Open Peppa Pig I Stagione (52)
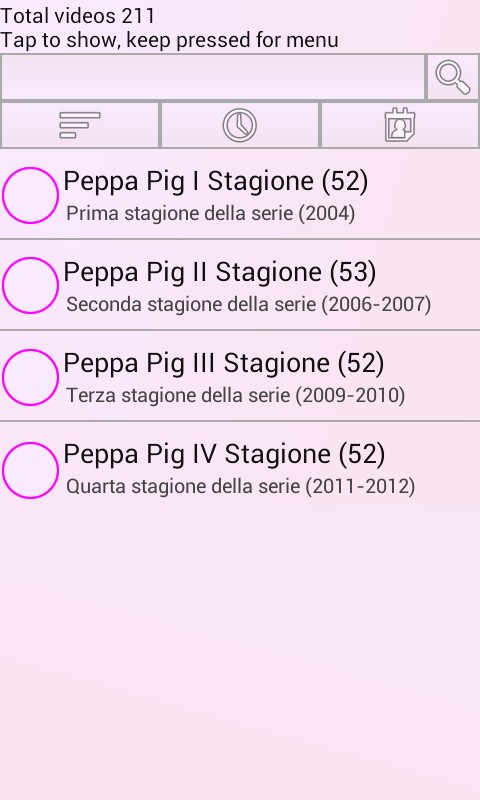The width and height of the screenshot is (480, 800). click(x=215, y=181)
